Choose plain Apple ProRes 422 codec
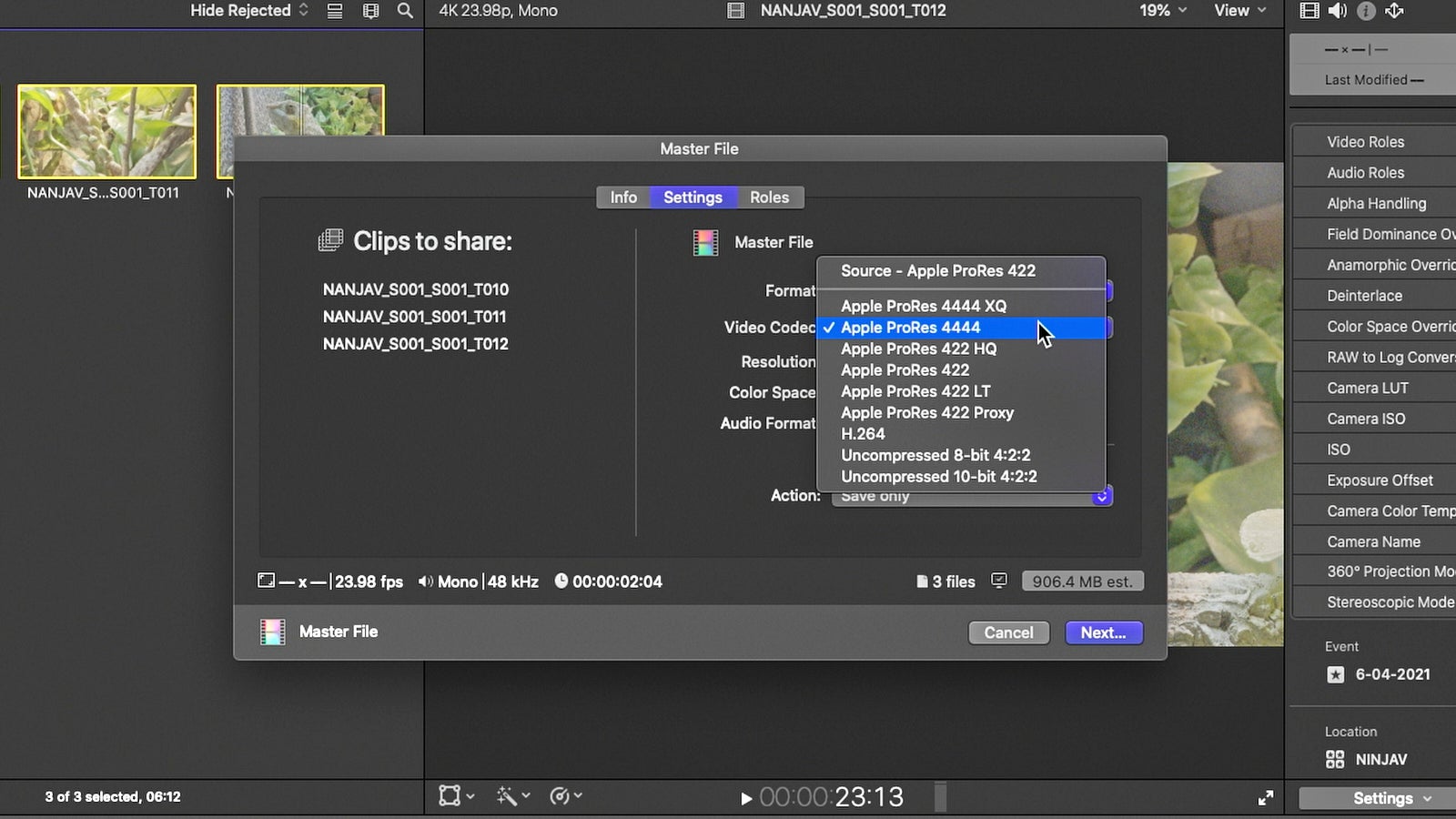Image resolution: width=1456 pixels, height=819 pixels. pos(961,370)
